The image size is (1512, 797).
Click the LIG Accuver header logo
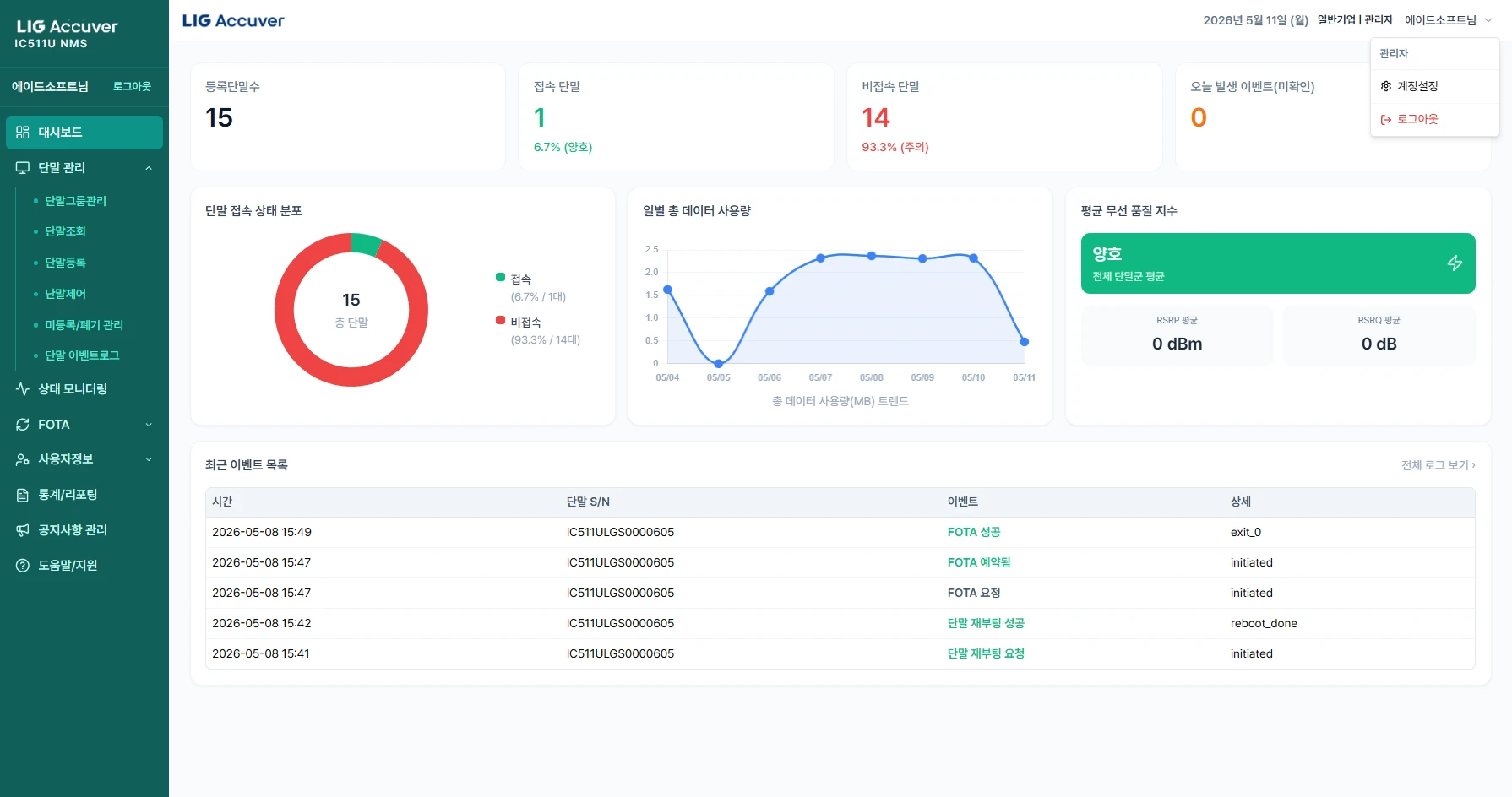233,20
